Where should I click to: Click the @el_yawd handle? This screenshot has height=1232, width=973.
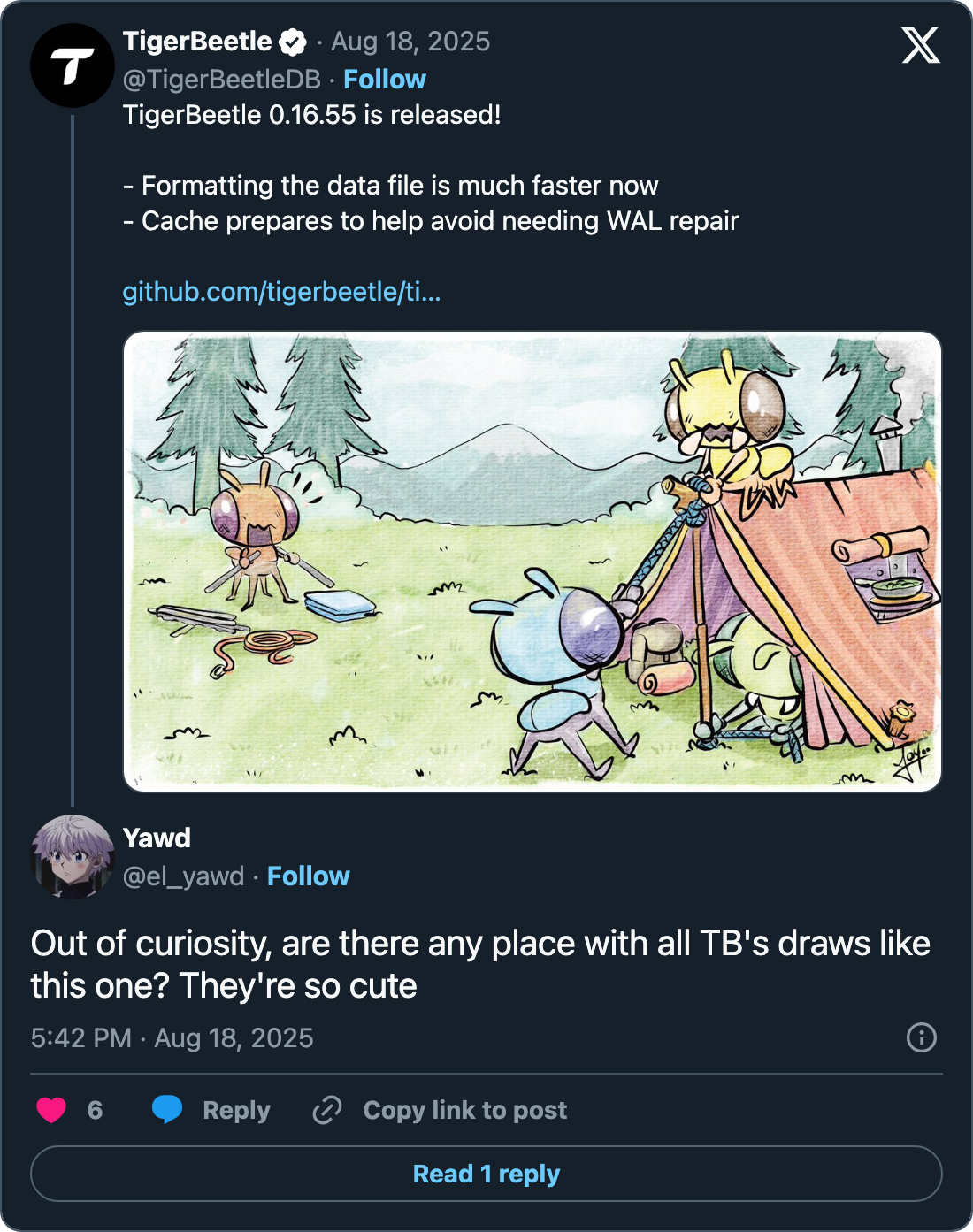pos(183,876)
